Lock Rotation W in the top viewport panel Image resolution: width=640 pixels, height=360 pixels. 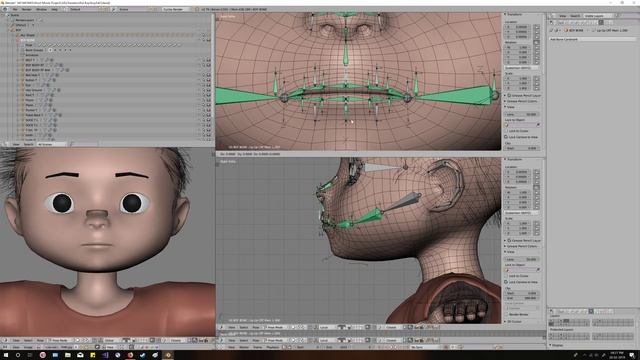coord(536,47)
